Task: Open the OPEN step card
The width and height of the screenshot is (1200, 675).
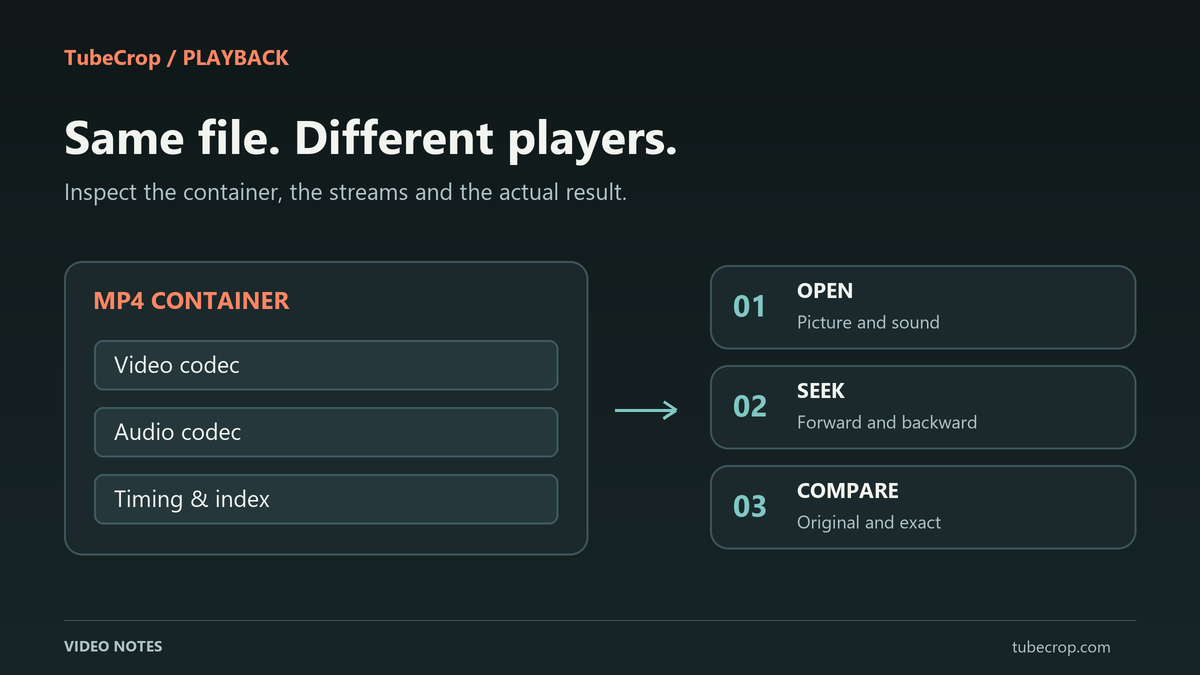Action: point(923,307)
